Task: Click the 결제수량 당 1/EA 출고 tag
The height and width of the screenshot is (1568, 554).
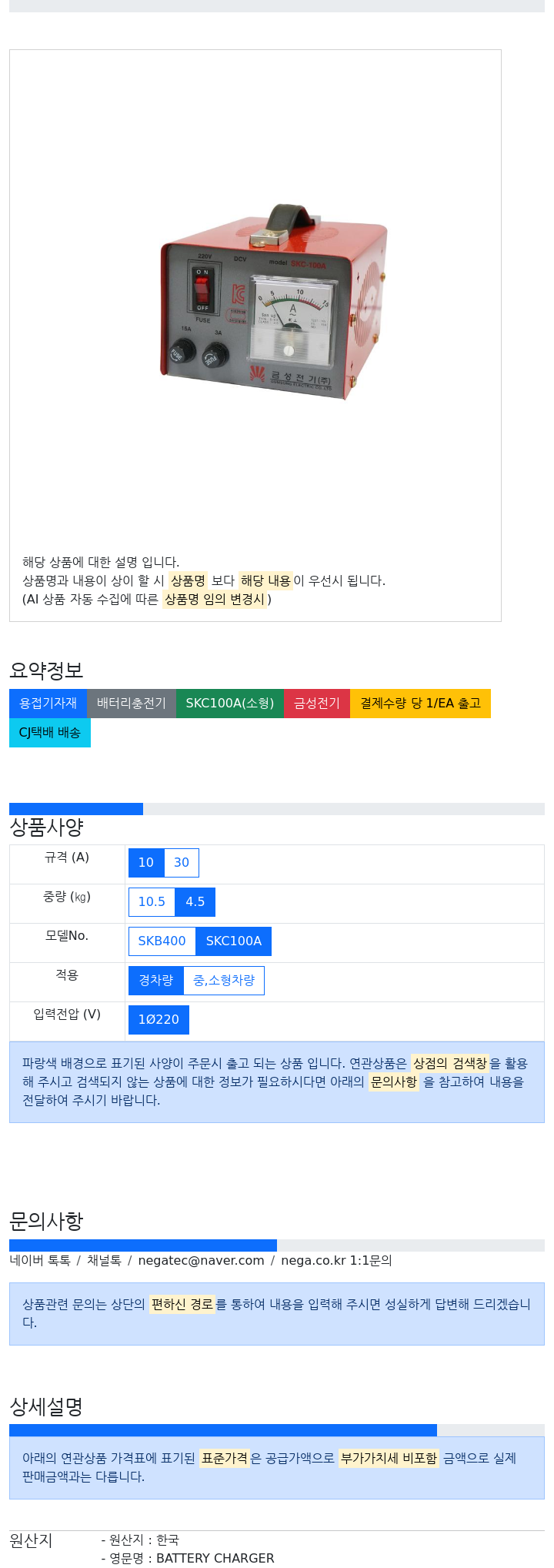Action: [x=420, y=704]
